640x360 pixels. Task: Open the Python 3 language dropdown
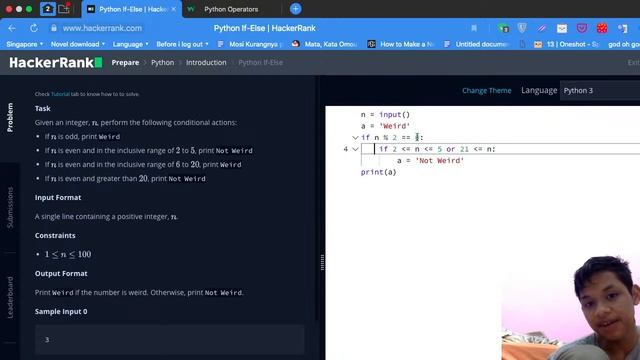pyautogui.click(x=600, y=91)
